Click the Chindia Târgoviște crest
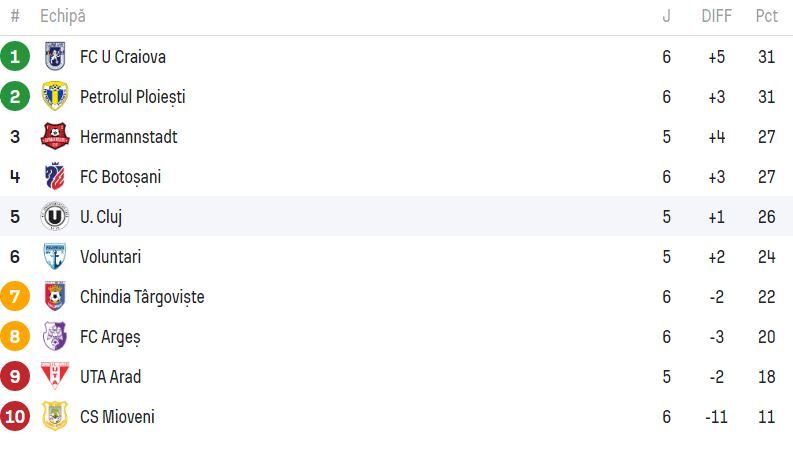Screen dimensions: 793x454 click(x=54, y=297)
